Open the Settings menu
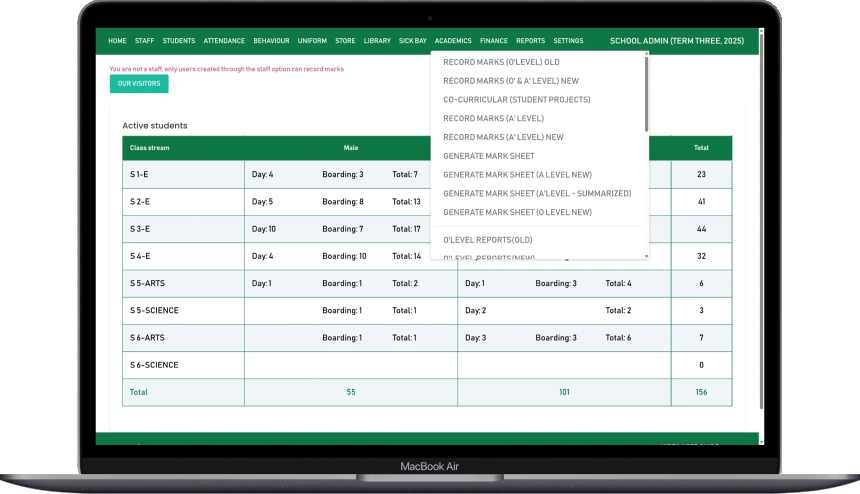Viewport: 860px width, 494px height. click(568, 41)
